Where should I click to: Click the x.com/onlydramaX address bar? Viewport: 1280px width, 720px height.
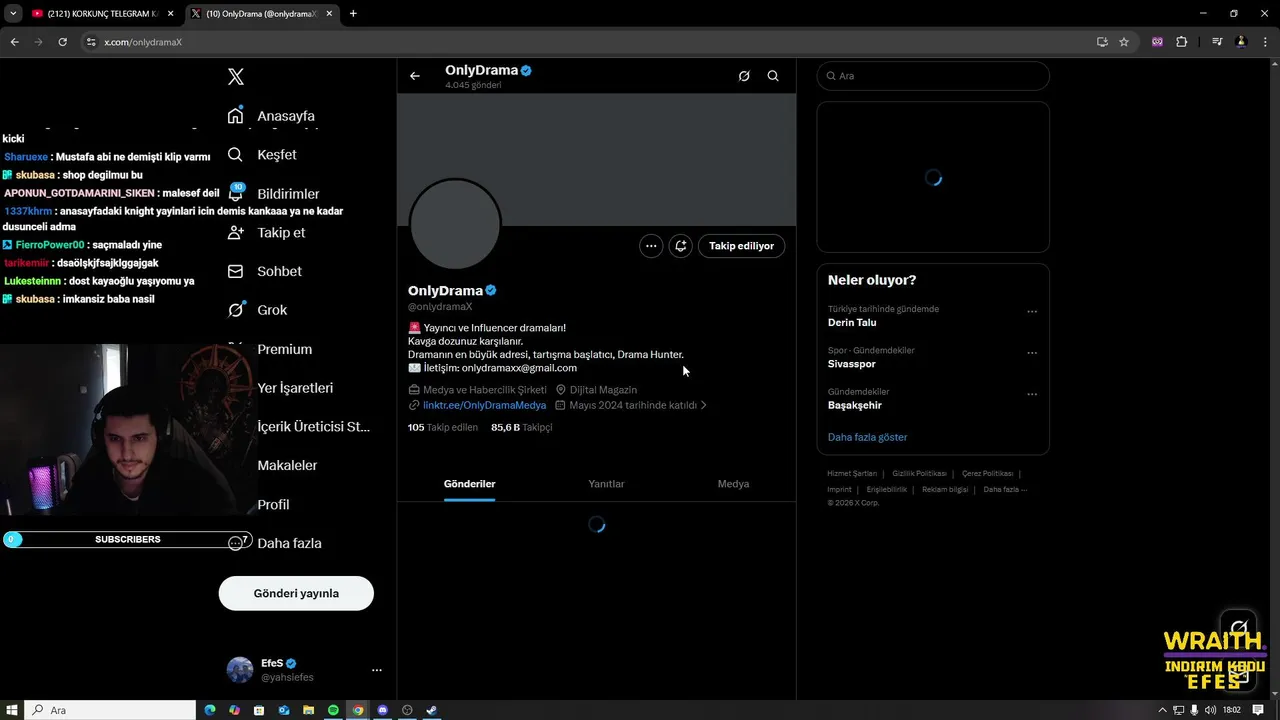coord(590,42)
